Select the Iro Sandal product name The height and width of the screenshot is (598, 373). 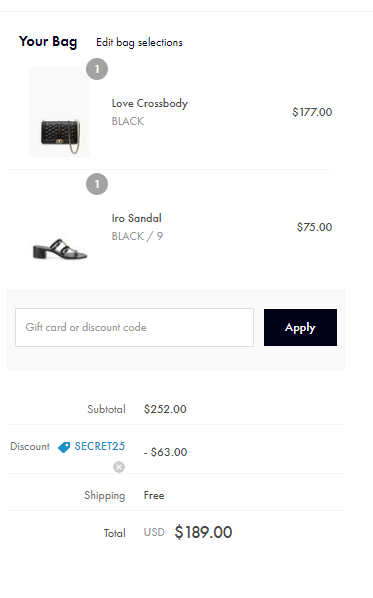[137, 218]
